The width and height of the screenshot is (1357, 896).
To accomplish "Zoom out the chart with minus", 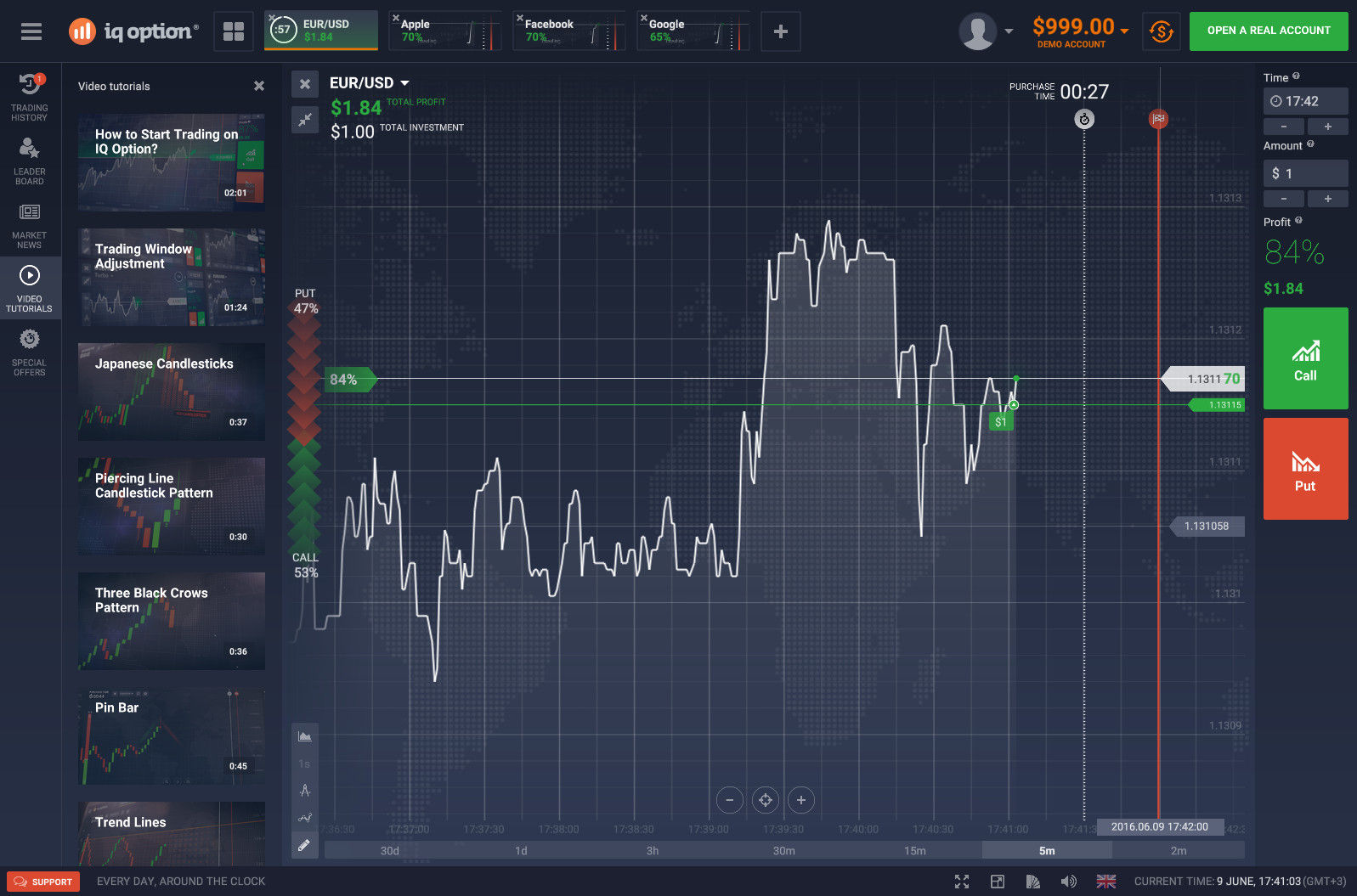I will [x=730, y=800].
